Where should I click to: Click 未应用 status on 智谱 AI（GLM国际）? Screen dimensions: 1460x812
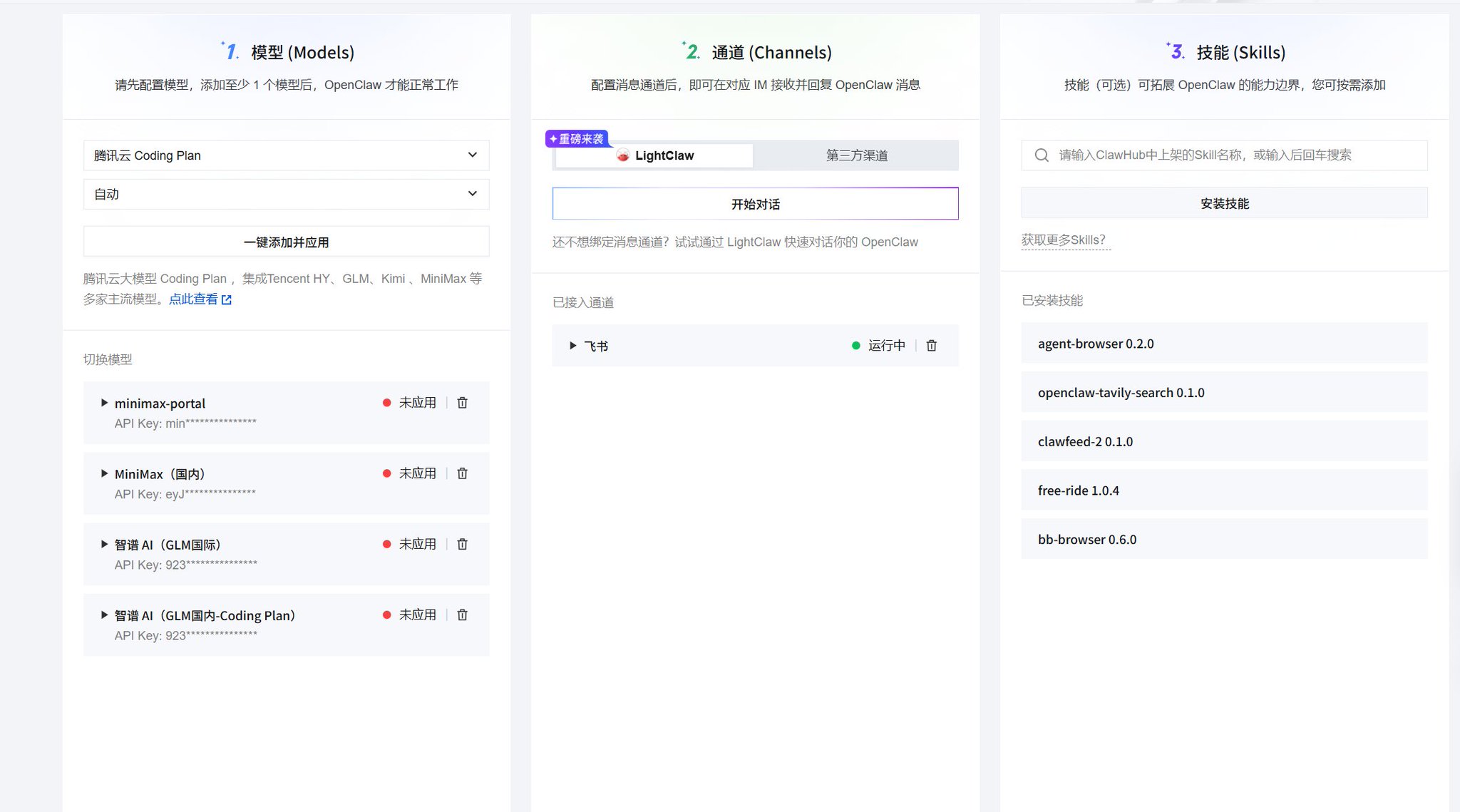(410, 544)
